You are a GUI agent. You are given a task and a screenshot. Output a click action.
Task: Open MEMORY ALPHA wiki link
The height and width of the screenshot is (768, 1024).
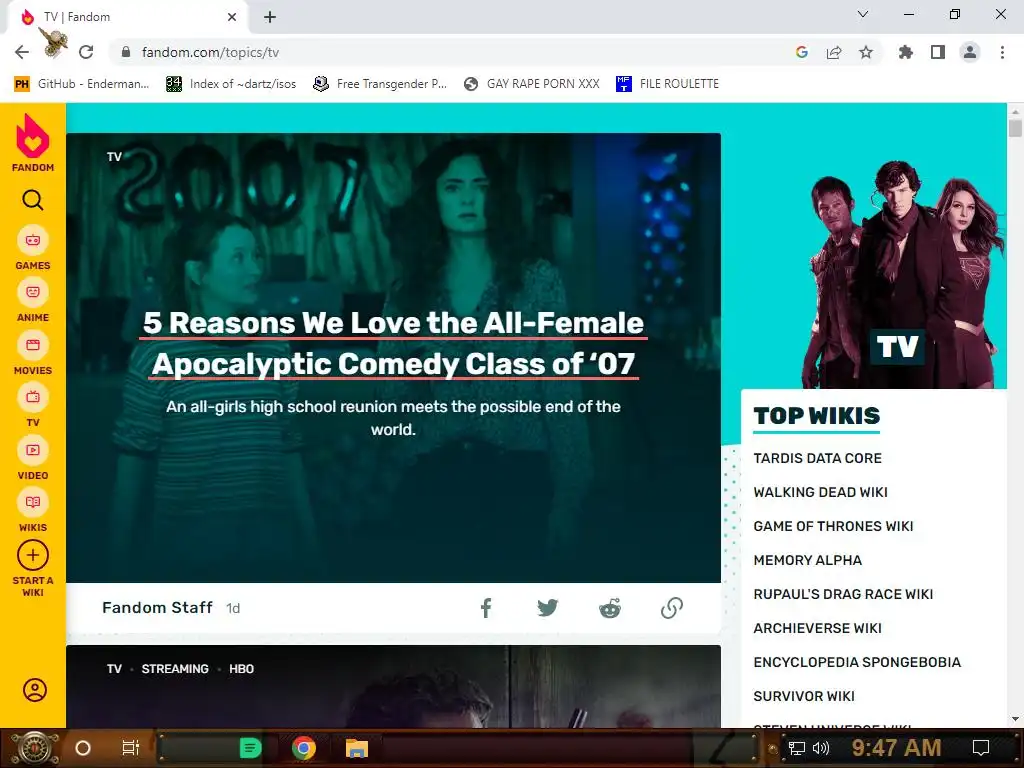(x=808, y=560)
